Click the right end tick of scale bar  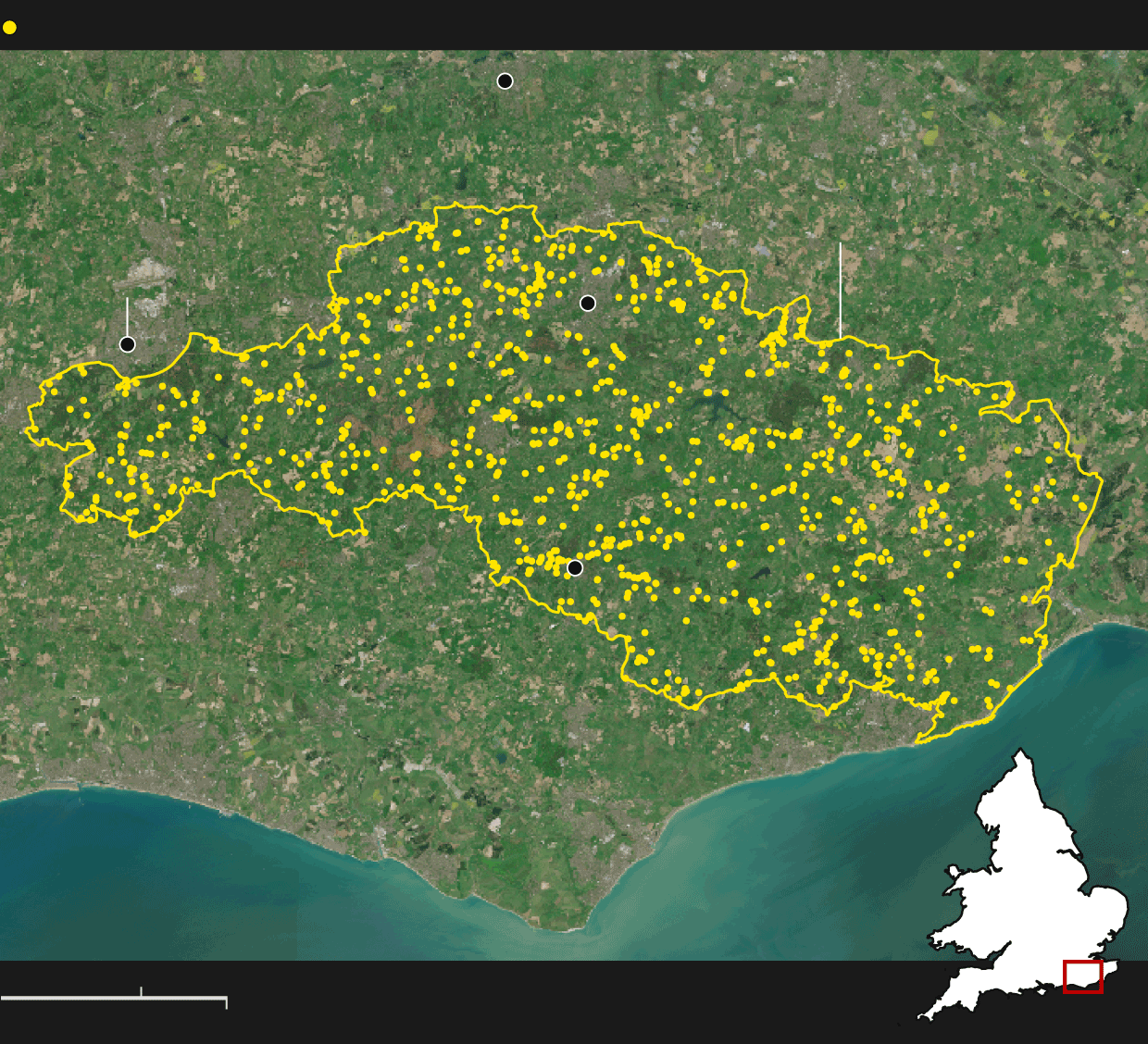226,1002
